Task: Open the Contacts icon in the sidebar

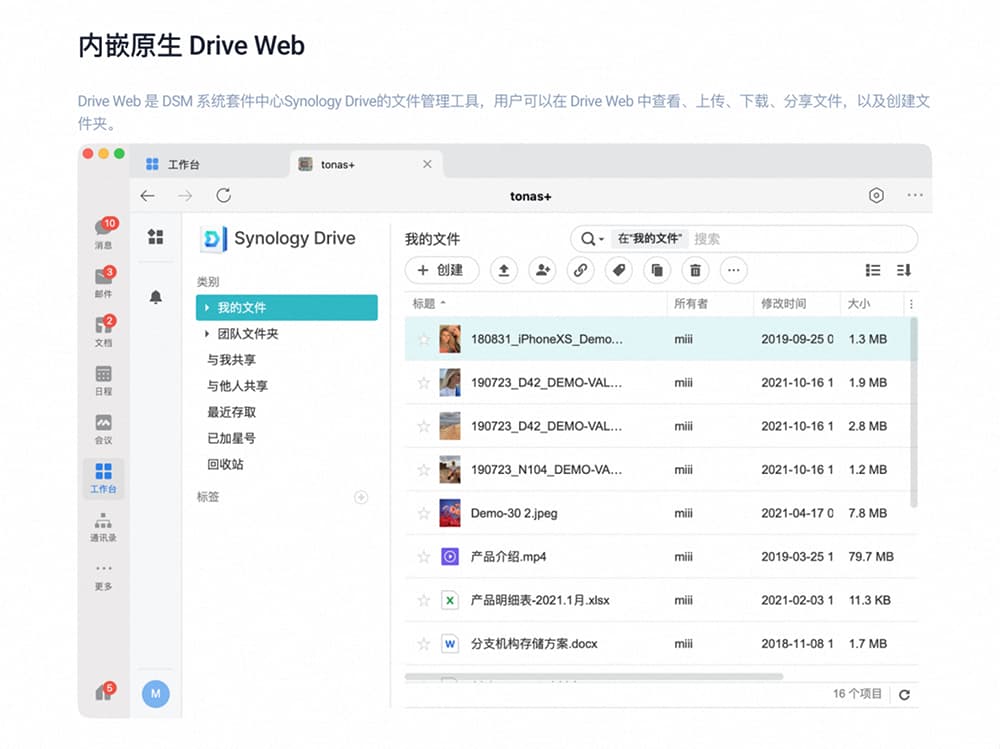Action: [103, 527]
